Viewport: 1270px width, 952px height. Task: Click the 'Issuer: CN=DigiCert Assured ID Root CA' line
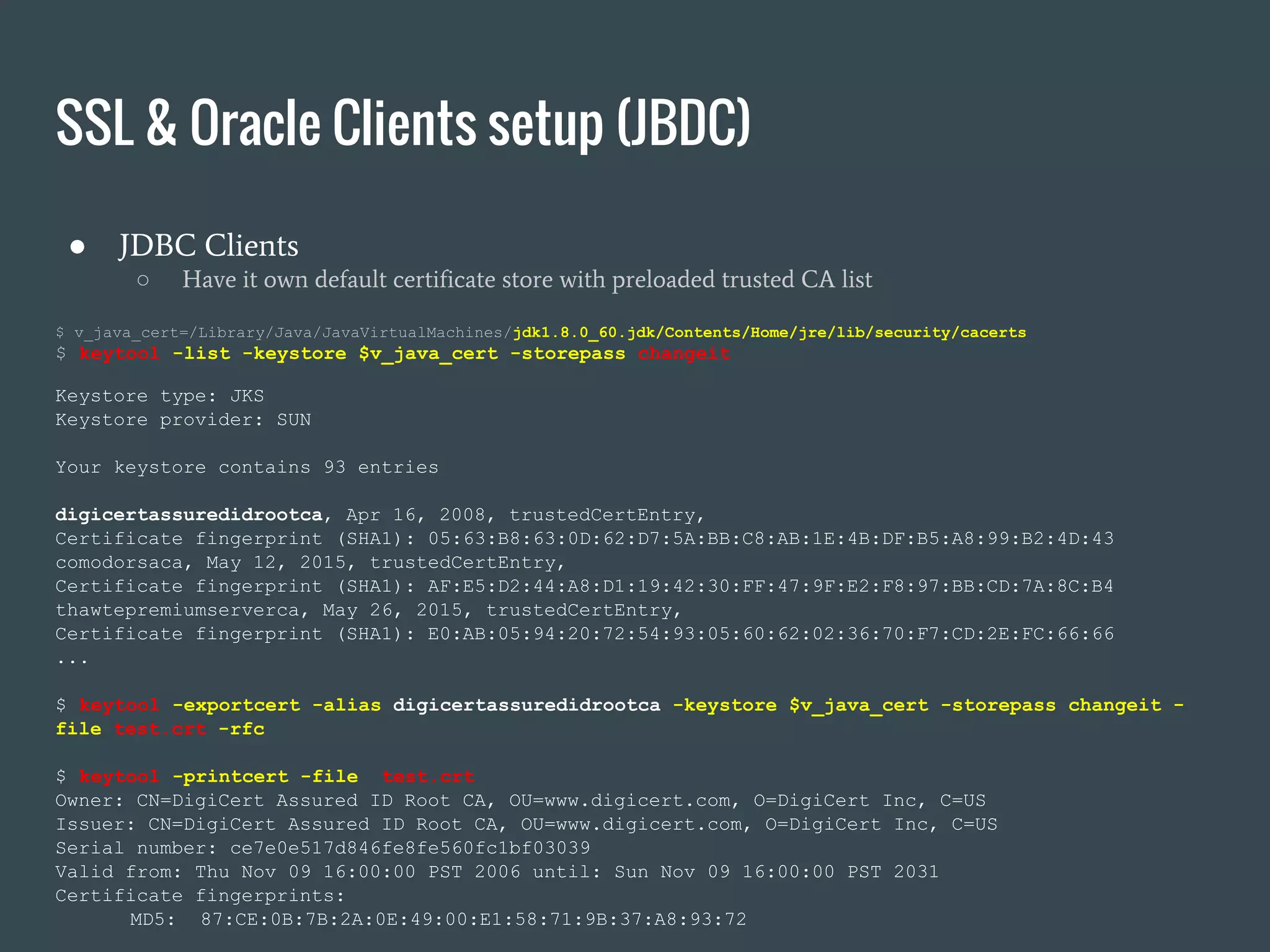(x=526, y=824)
